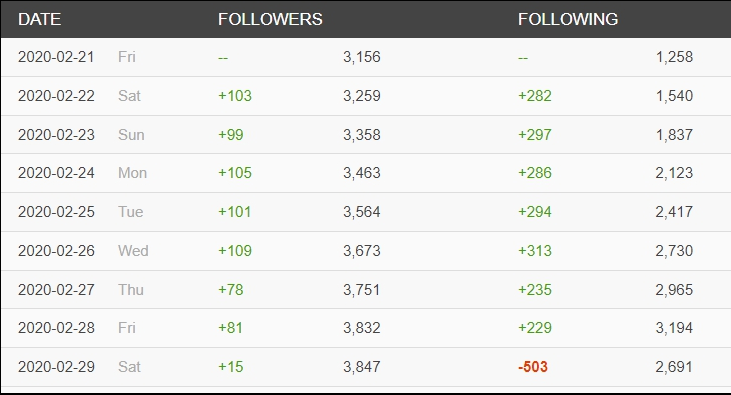
Task: Click the +313 following change value
Action: [535, 251]
